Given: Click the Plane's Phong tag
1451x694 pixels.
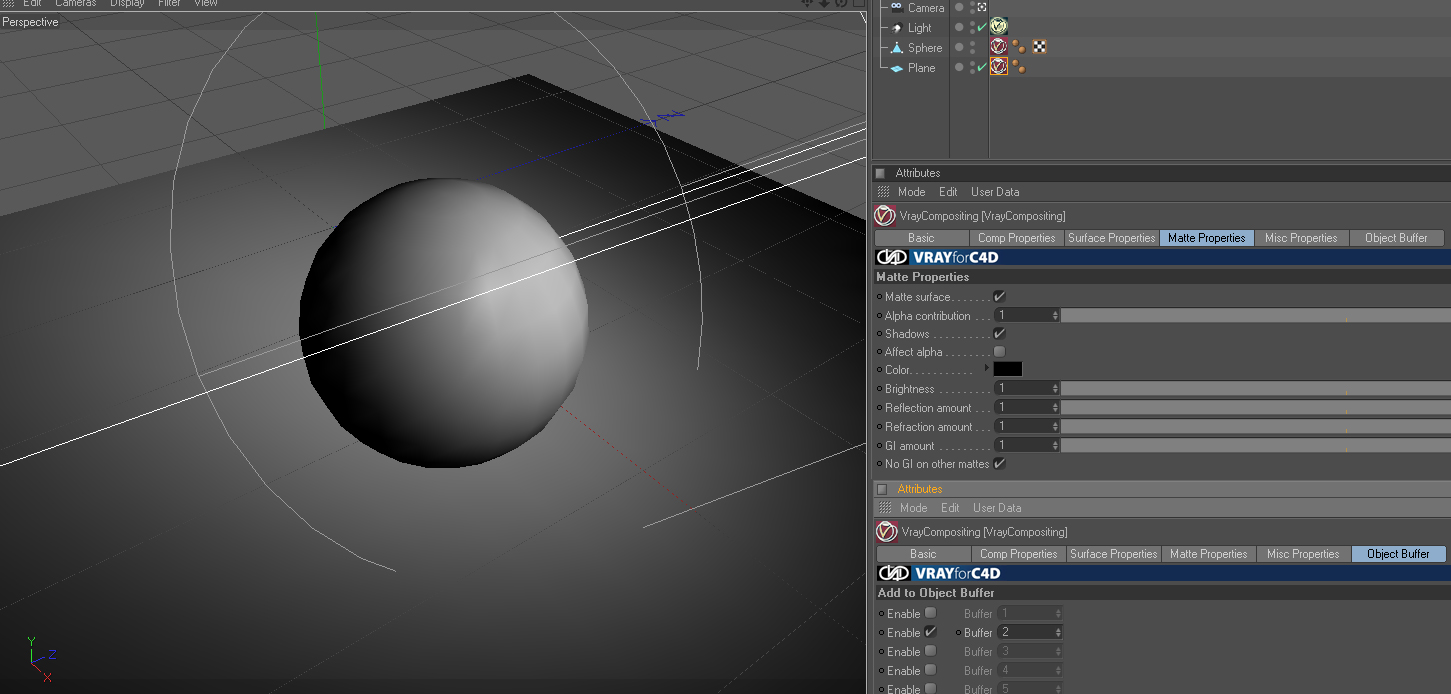Looking at the screenshot, I should [1018, 67].
